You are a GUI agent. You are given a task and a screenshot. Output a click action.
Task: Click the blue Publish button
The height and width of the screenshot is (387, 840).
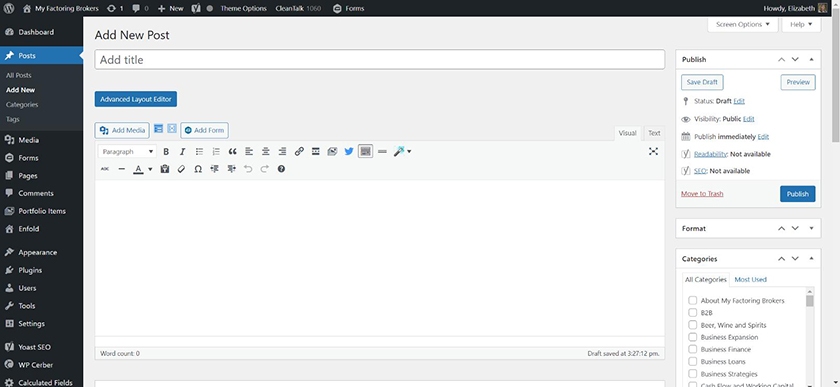click(797, 194)
